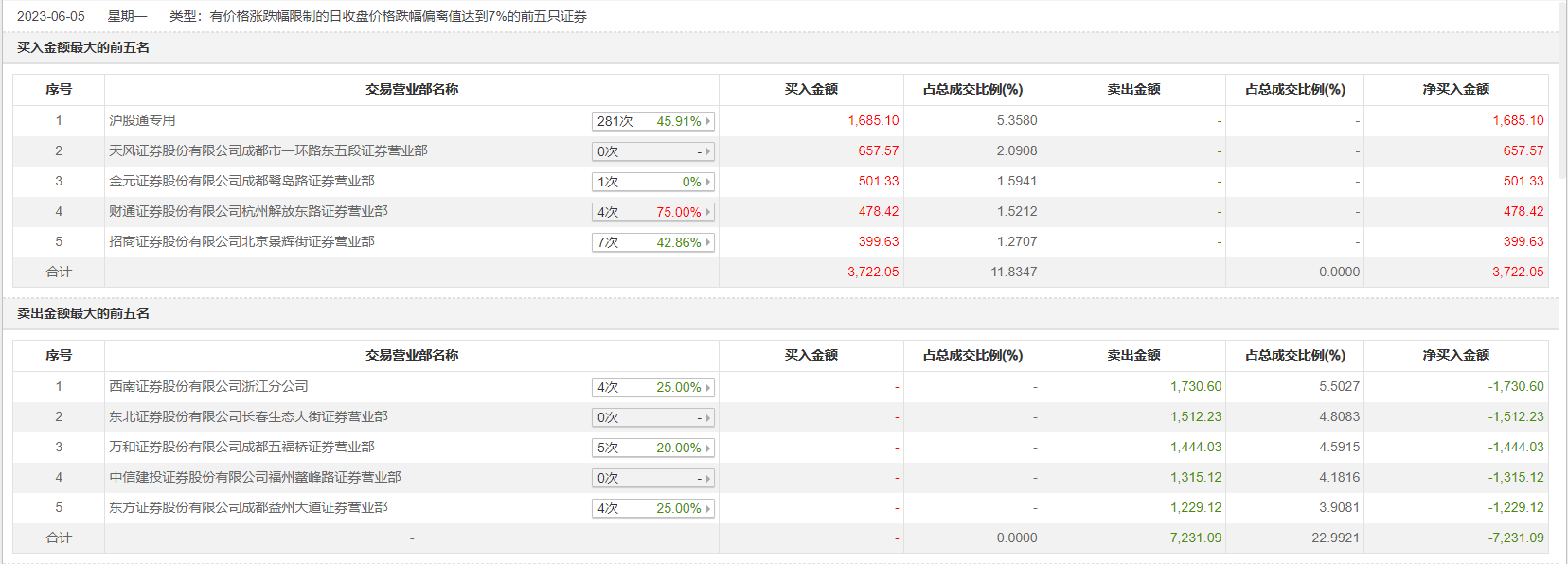Expand 沪股通专用 281次 45.91% stats box
Screen dimensions: 1568x564
[652, 121]
